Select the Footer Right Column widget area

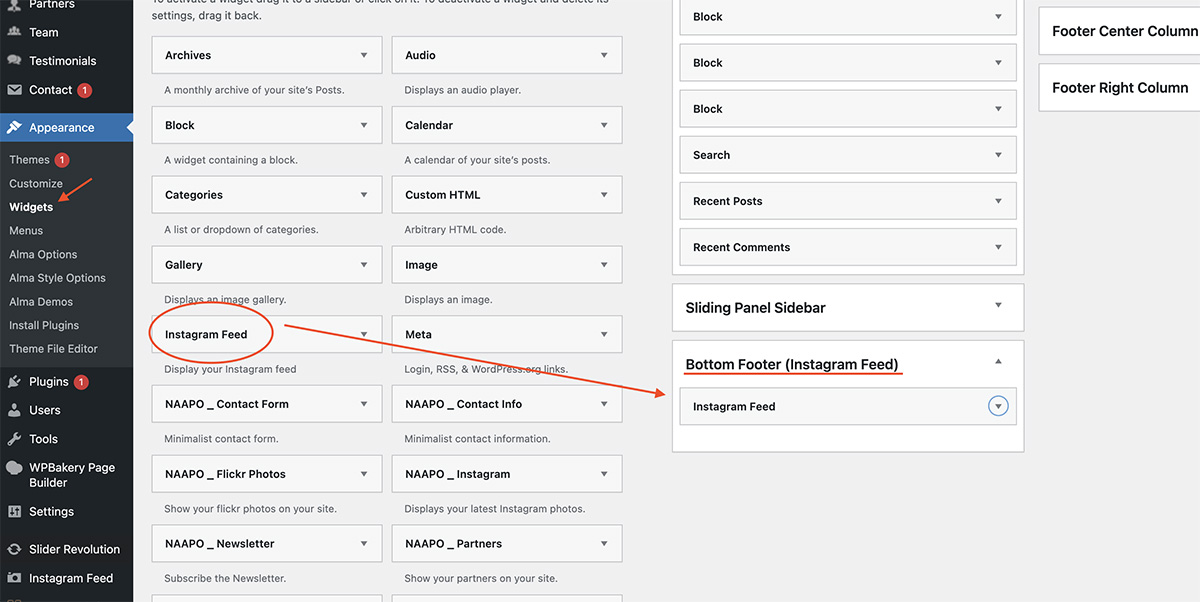coord(1119,88)
